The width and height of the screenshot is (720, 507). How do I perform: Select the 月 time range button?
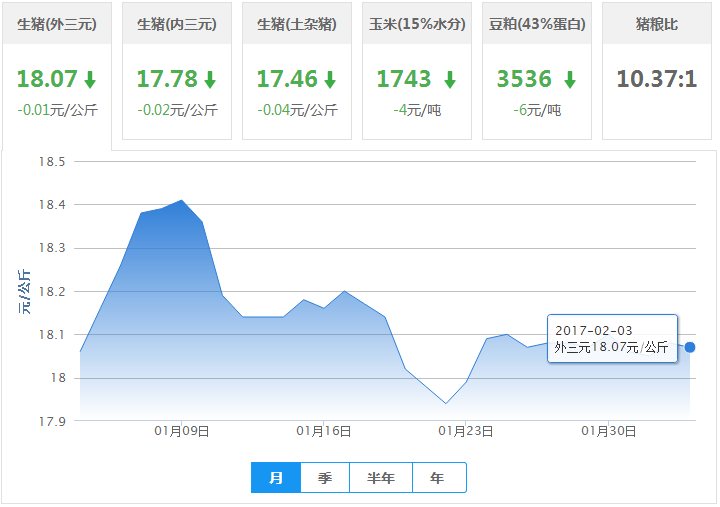pos(276,478)
